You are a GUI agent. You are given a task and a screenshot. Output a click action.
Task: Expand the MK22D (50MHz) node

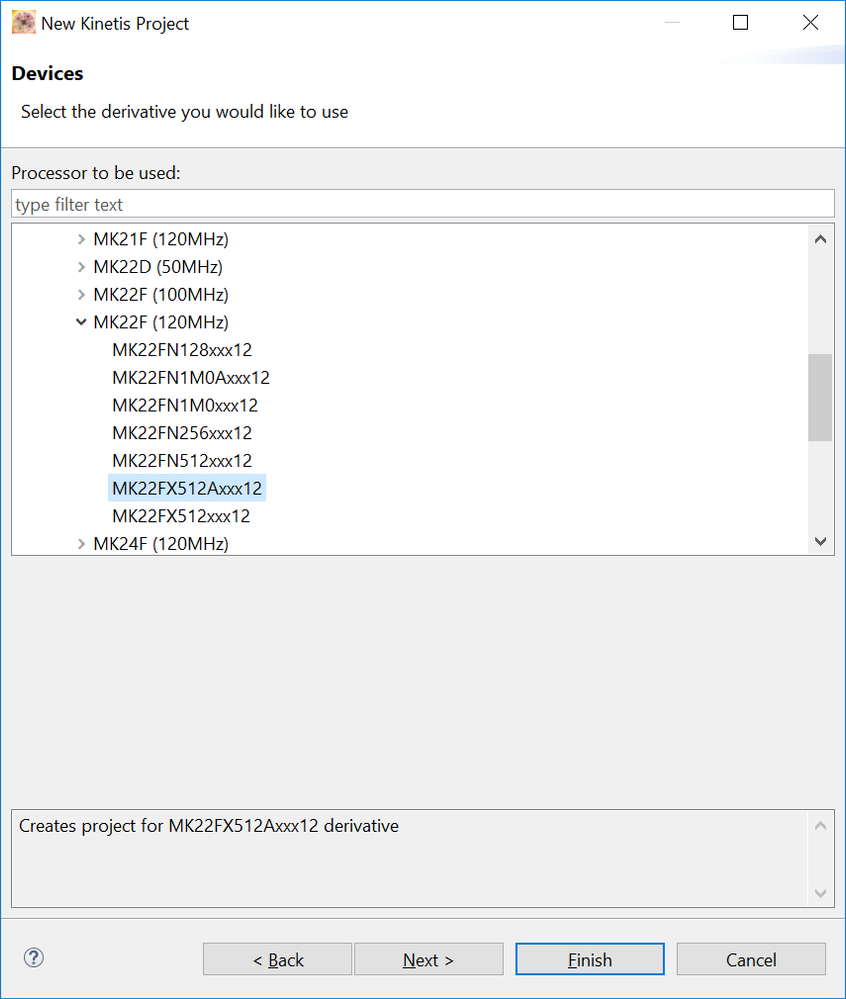[x=82, y=267]
